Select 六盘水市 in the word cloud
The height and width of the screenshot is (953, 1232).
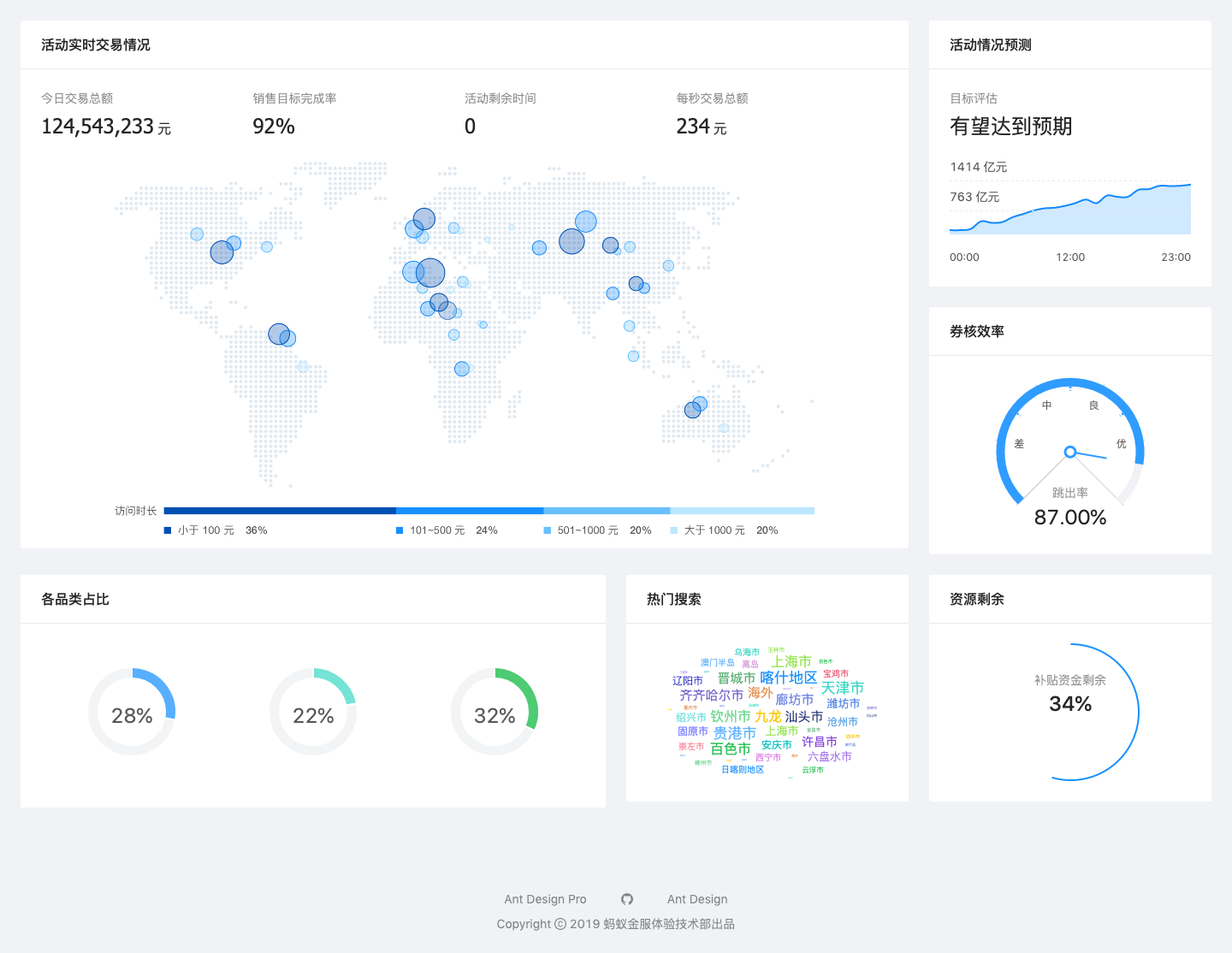[830, 756]
